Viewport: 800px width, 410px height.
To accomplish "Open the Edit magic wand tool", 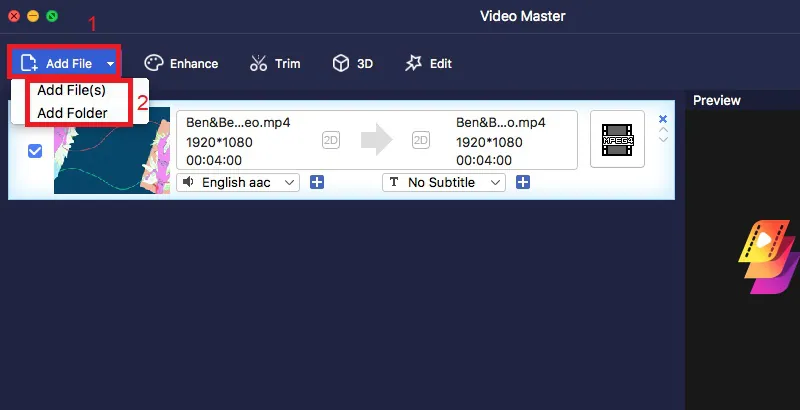I will point(429,64).
